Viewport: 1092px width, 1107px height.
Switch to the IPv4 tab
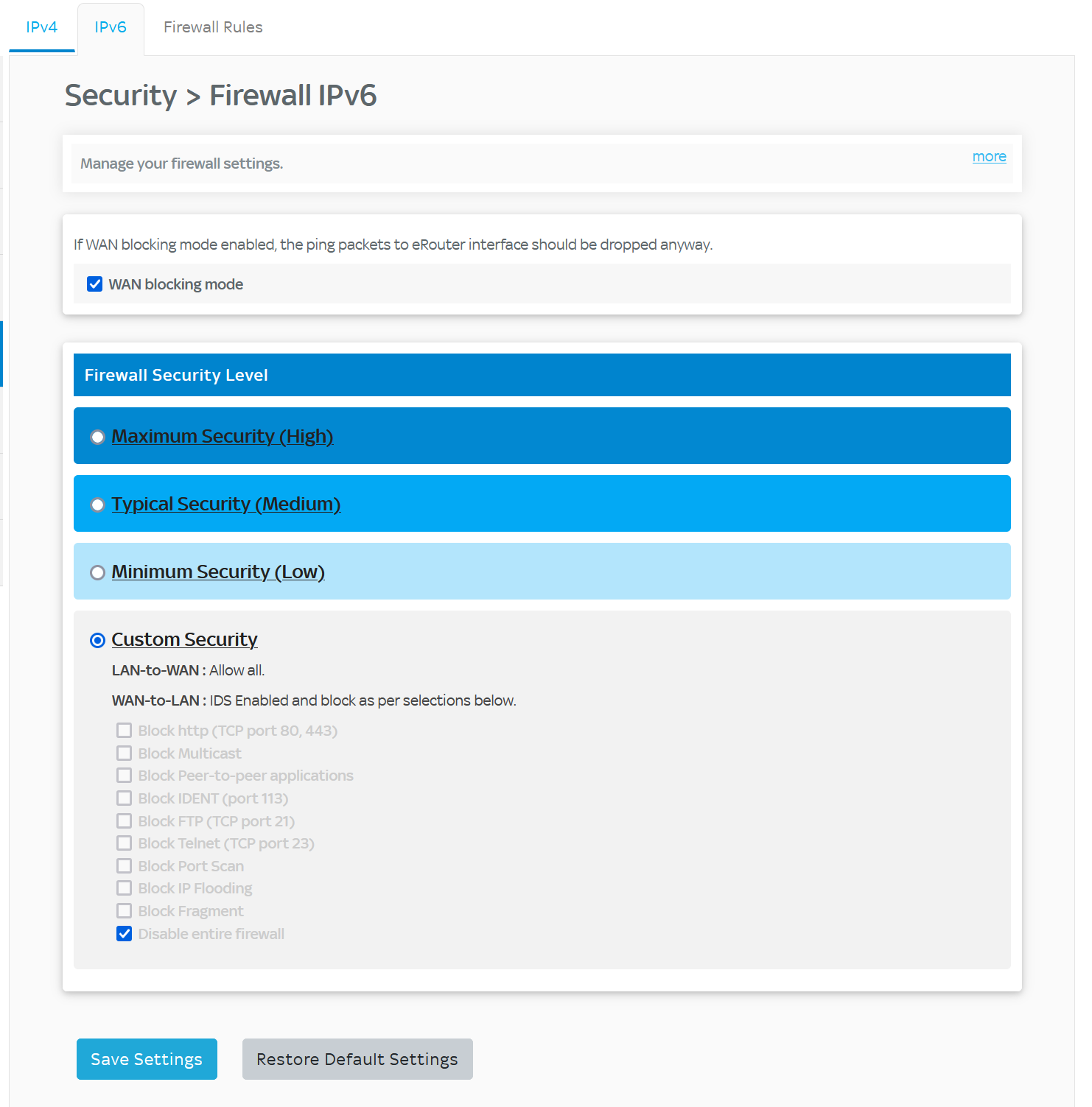(x=41, y=27)
